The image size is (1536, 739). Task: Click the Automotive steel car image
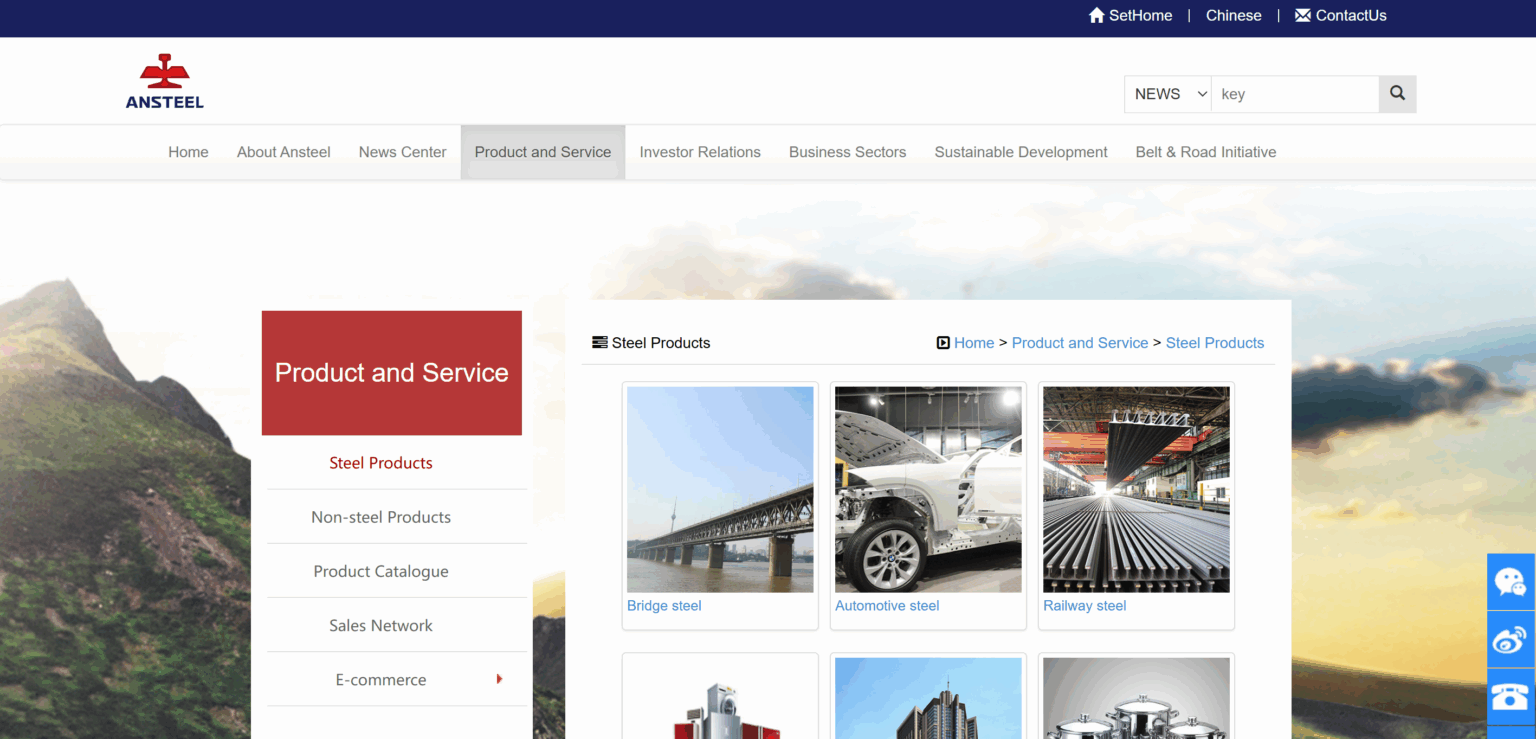coord(928,489)
